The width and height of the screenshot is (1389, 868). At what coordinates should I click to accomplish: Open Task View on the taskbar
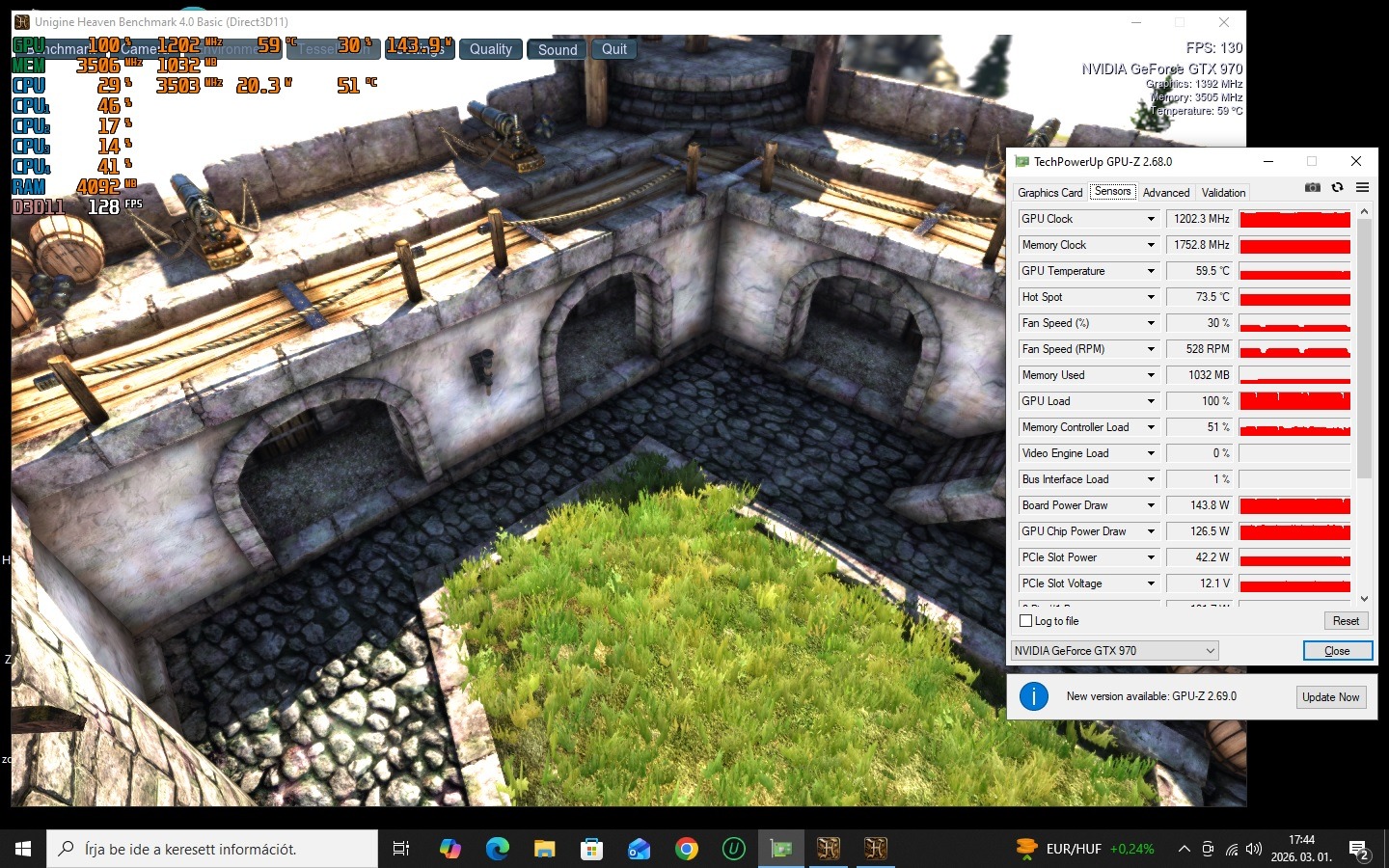tap(401, 849)
